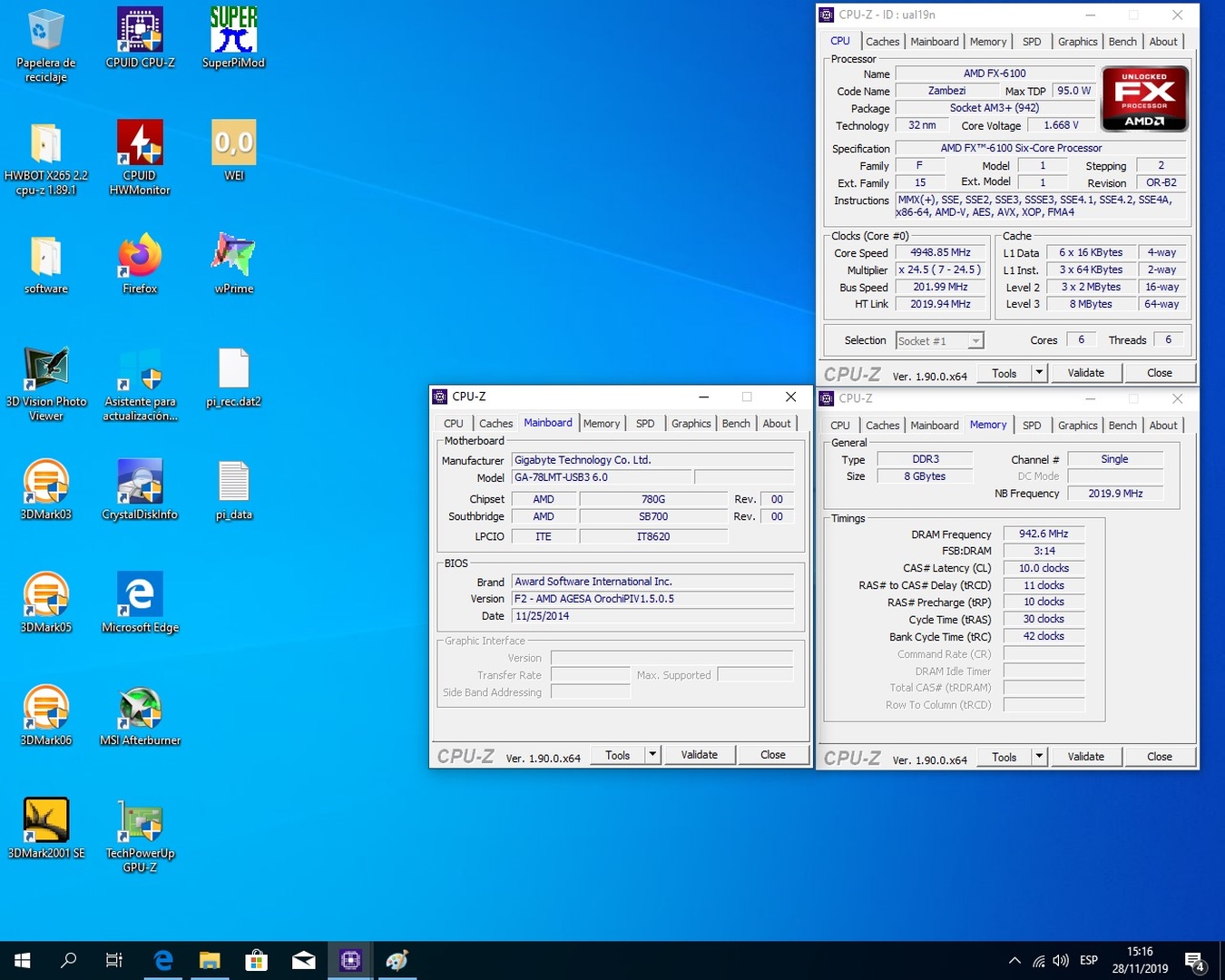Open Tools dropdown arrow in CPU window
This screenshot has width=1225, height=980.
coord(1039,373)
